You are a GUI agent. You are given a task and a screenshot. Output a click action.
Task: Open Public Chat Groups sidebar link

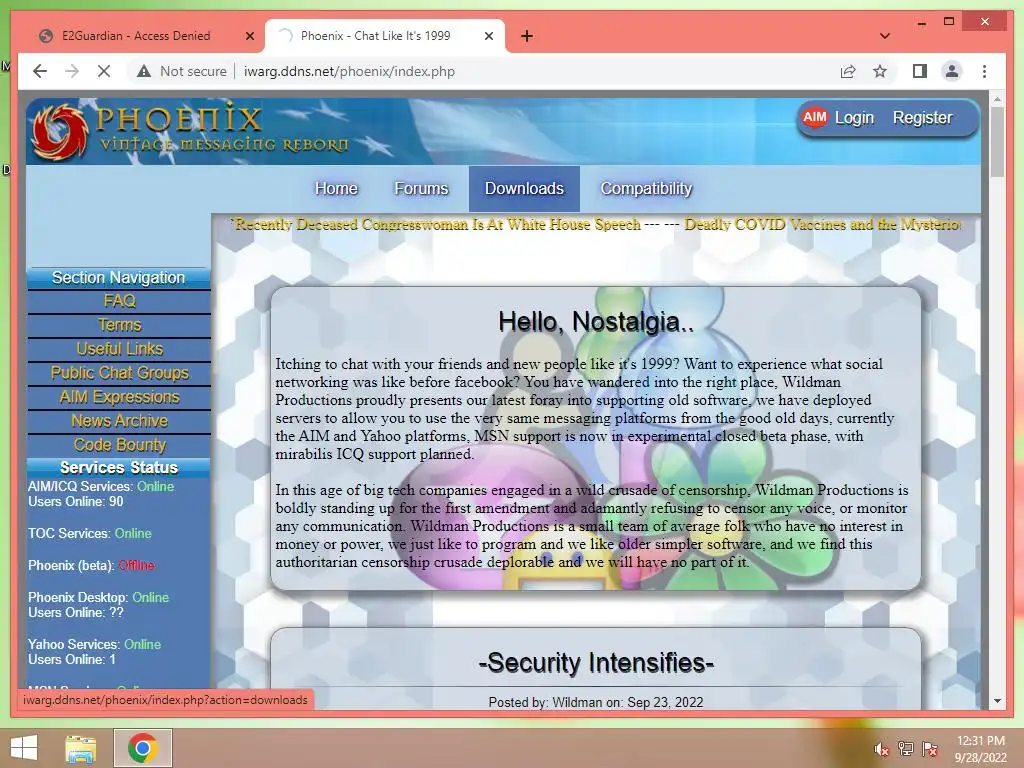point(119,373)
